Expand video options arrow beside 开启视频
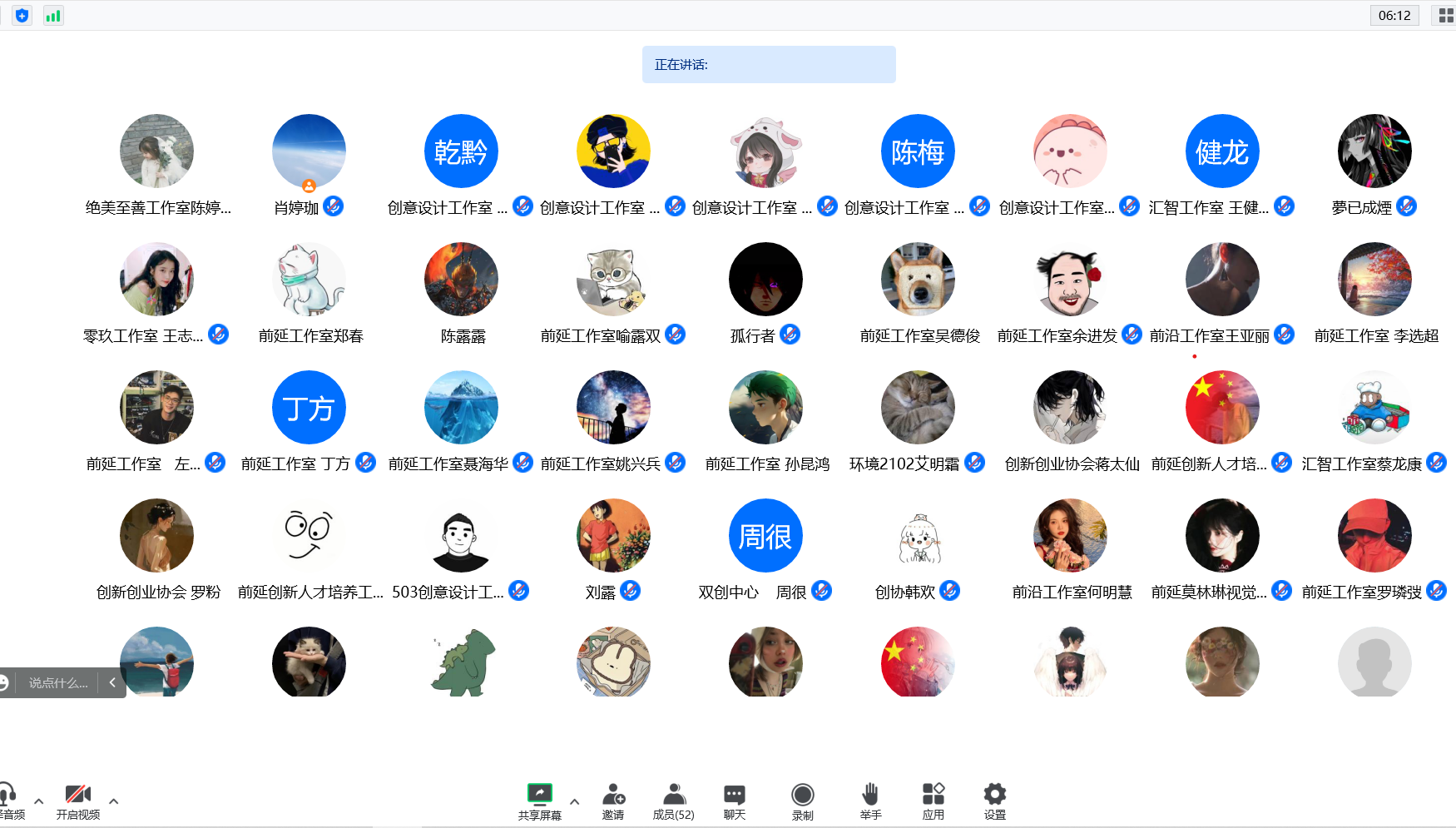 pos(114,801)
